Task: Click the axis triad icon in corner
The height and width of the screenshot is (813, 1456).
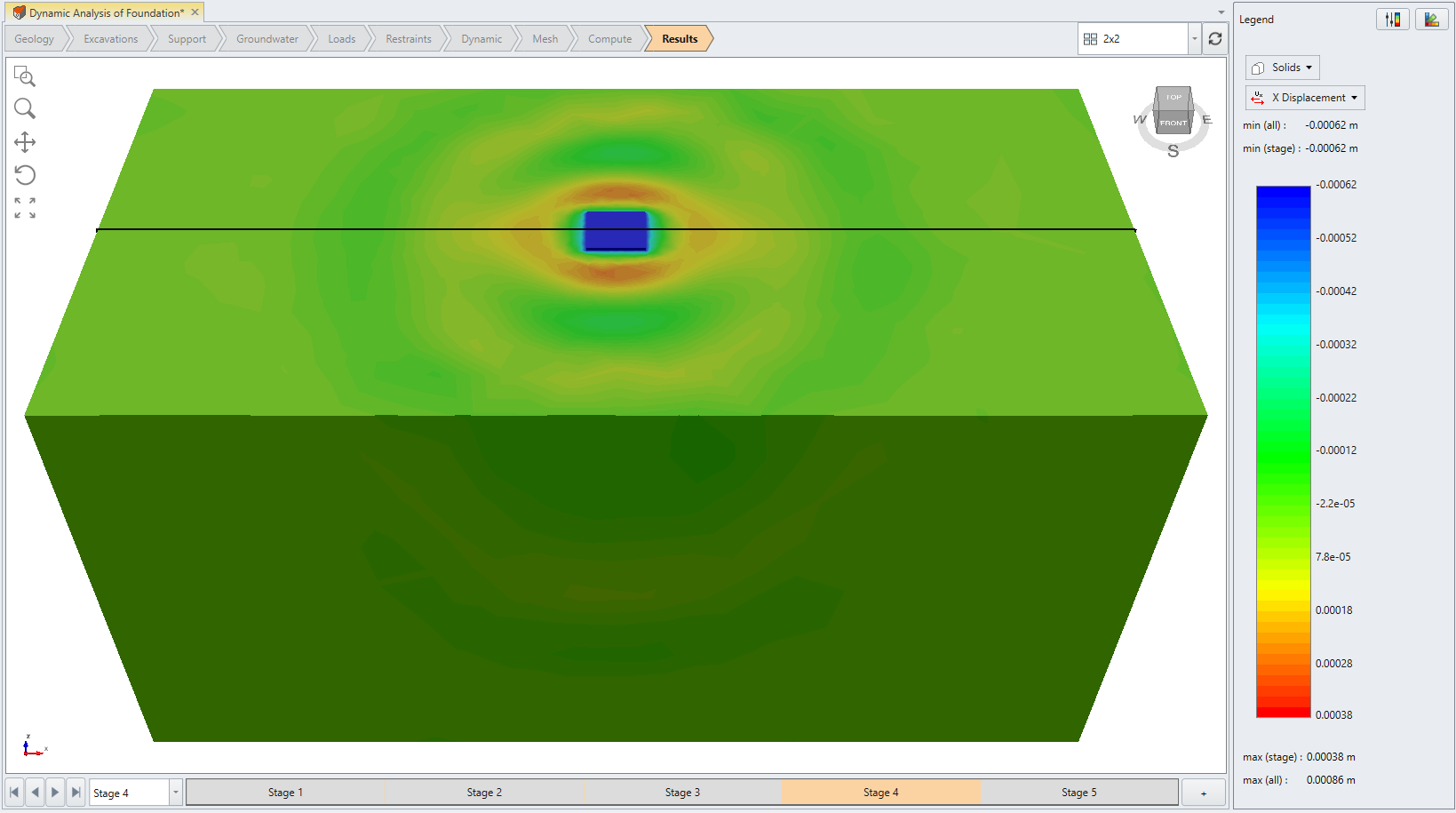Action: (x=34, y=746)
